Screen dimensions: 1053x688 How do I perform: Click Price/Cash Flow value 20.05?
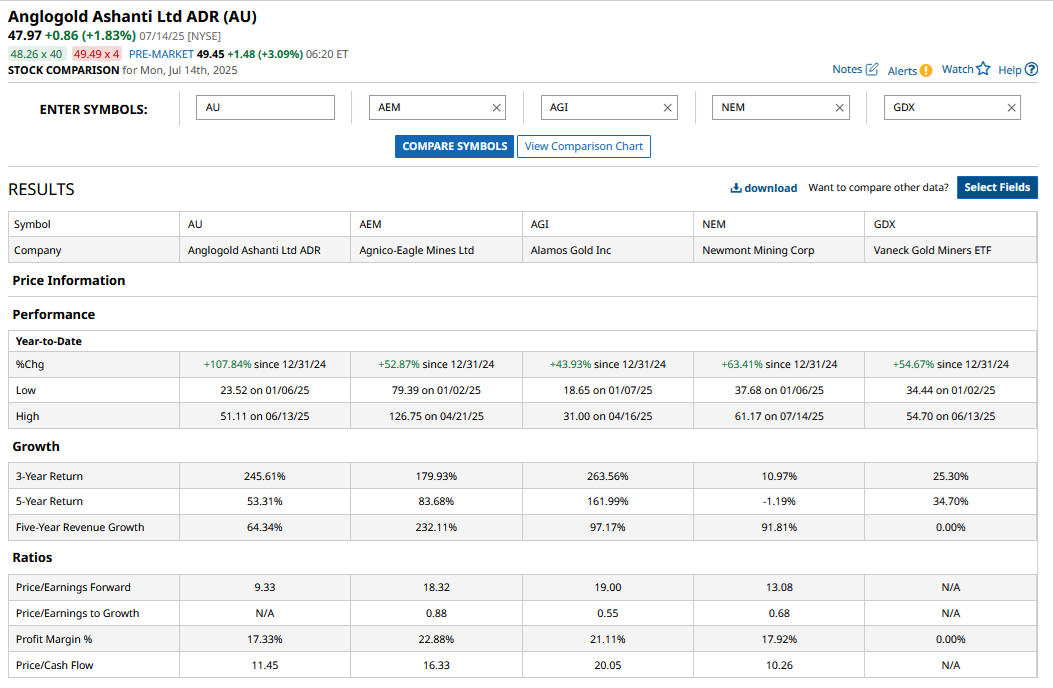(608, 665)
